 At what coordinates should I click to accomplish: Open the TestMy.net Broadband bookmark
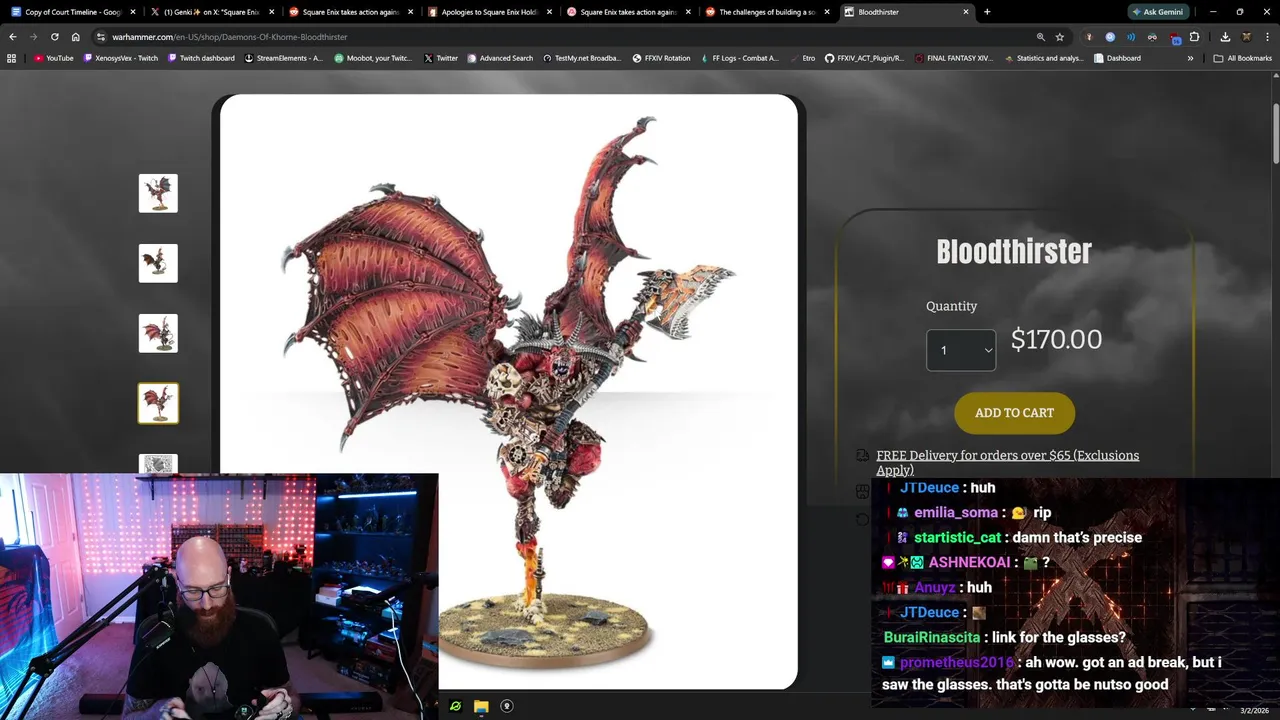pyautogui.click(x=582, y=58)
